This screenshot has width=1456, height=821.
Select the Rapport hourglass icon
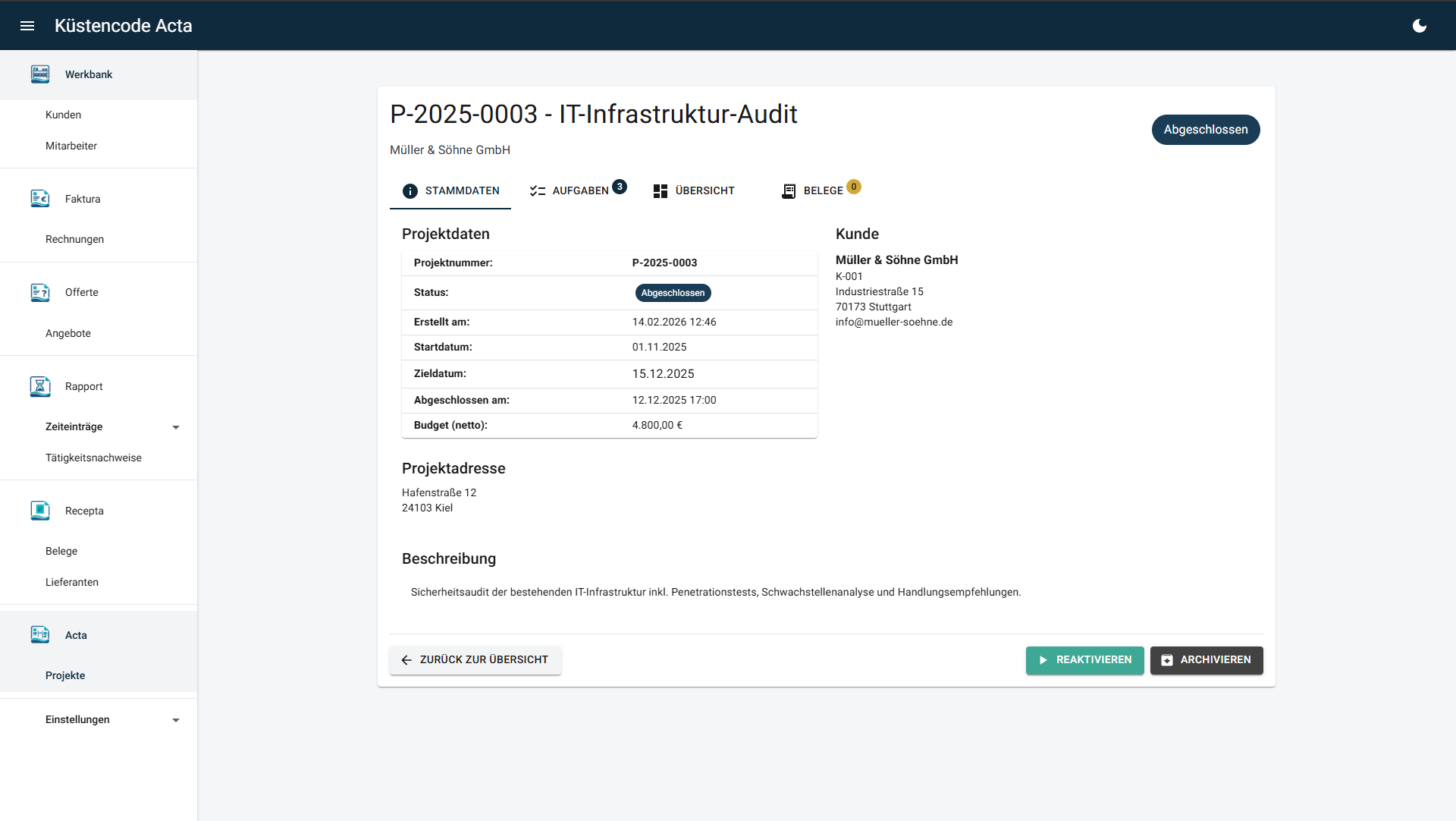point(39,386)
